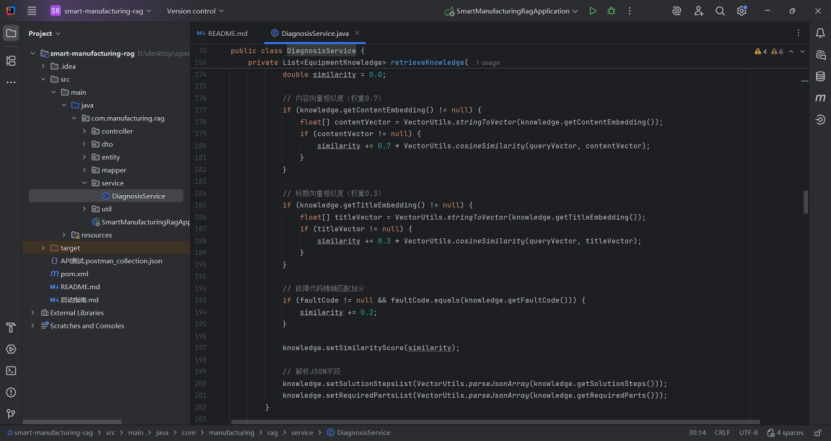
Task: Close DiagnosisService.java tab
Action: [x=357, y=33]
